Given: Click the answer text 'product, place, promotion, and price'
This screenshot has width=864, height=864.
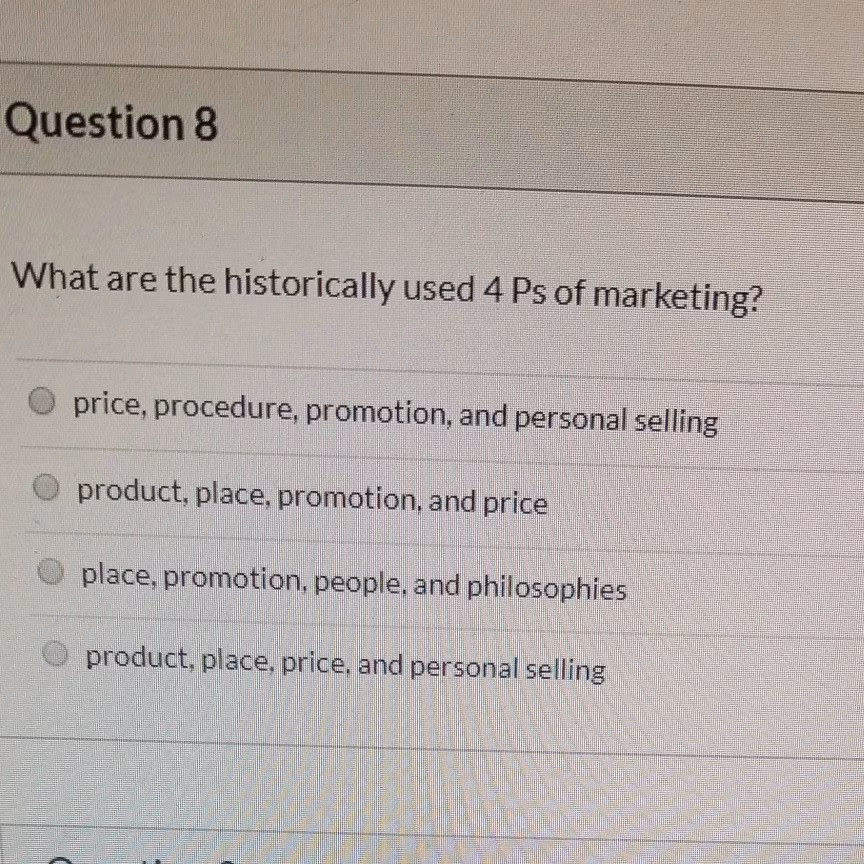Looking at the screenshot, I should click(312, 496).
